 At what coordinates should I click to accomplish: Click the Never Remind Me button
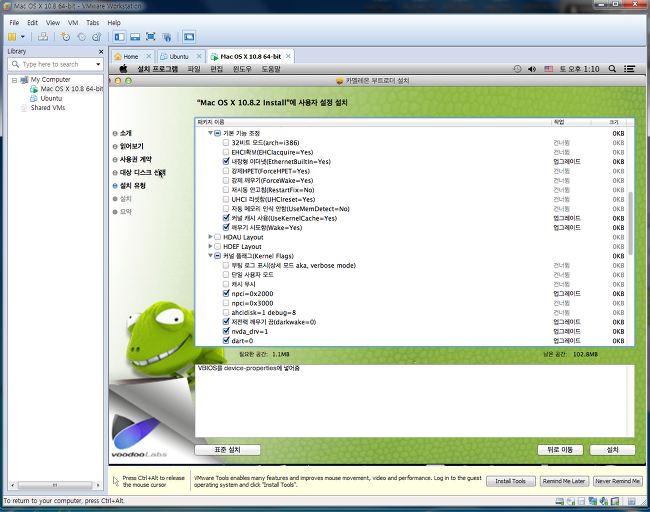[x=618, y=481]
